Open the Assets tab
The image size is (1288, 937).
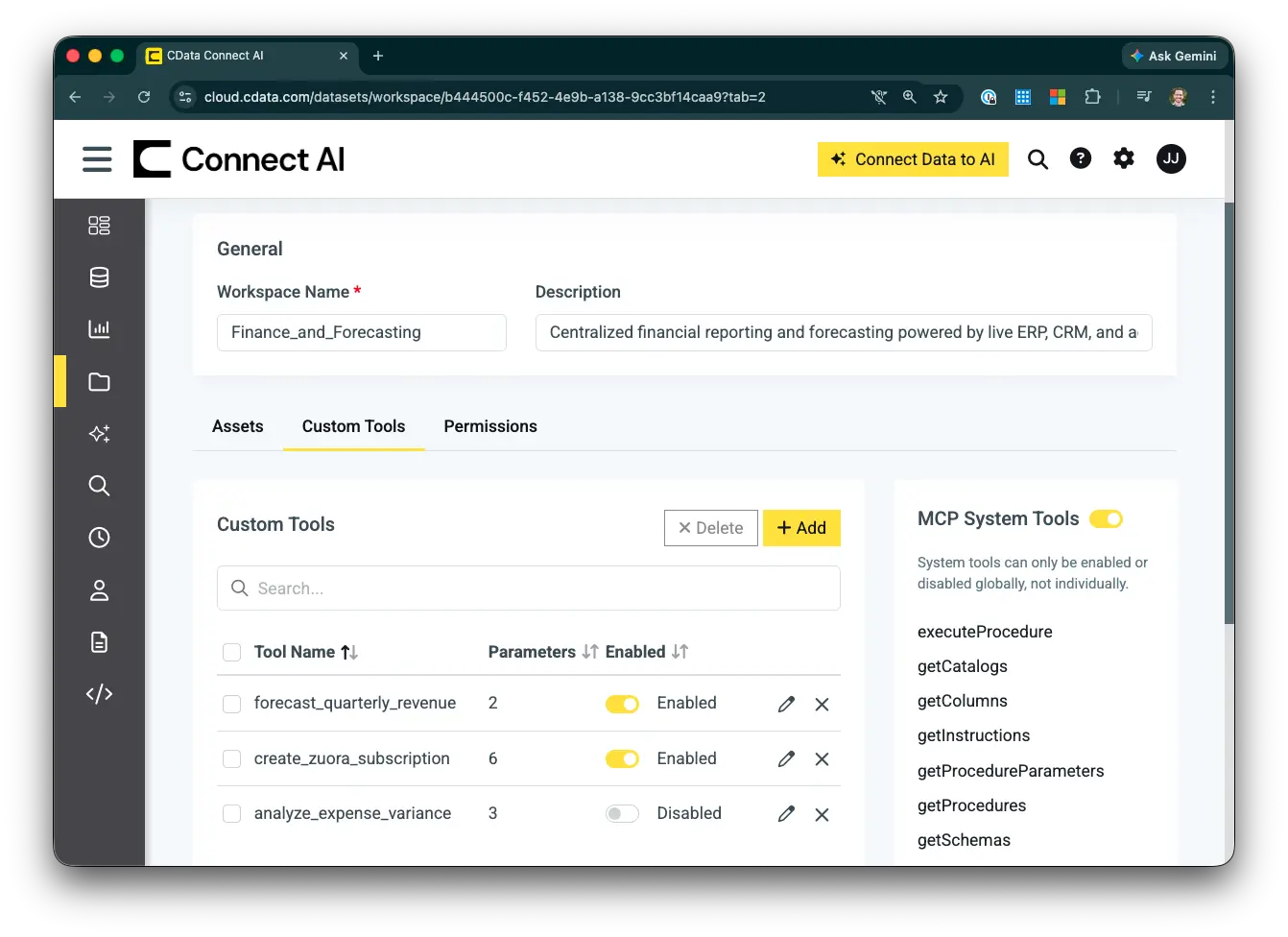tap(237, 426)
